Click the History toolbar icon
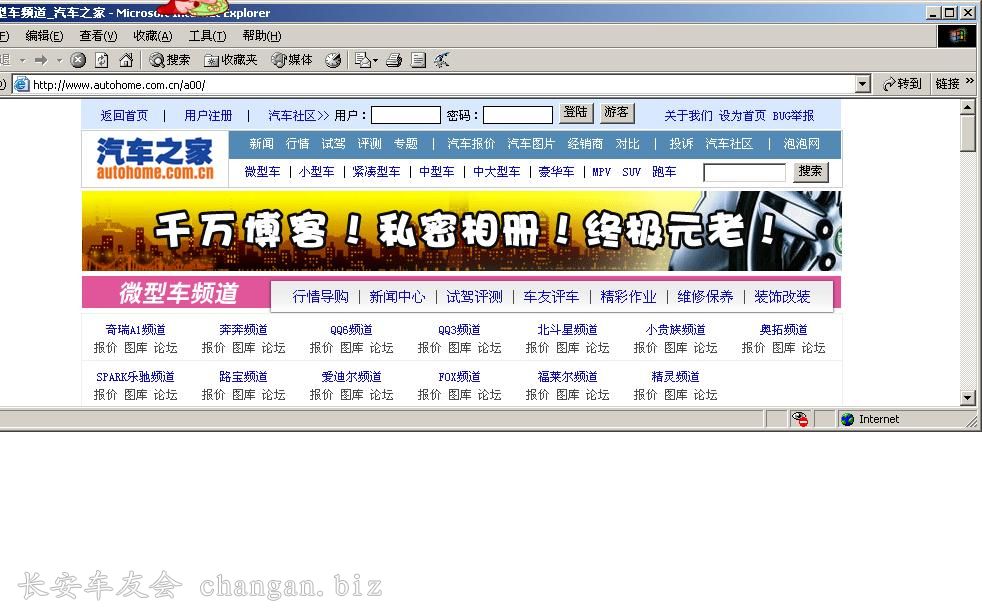This screenshot has width=982, height=613. click(333, 60)
